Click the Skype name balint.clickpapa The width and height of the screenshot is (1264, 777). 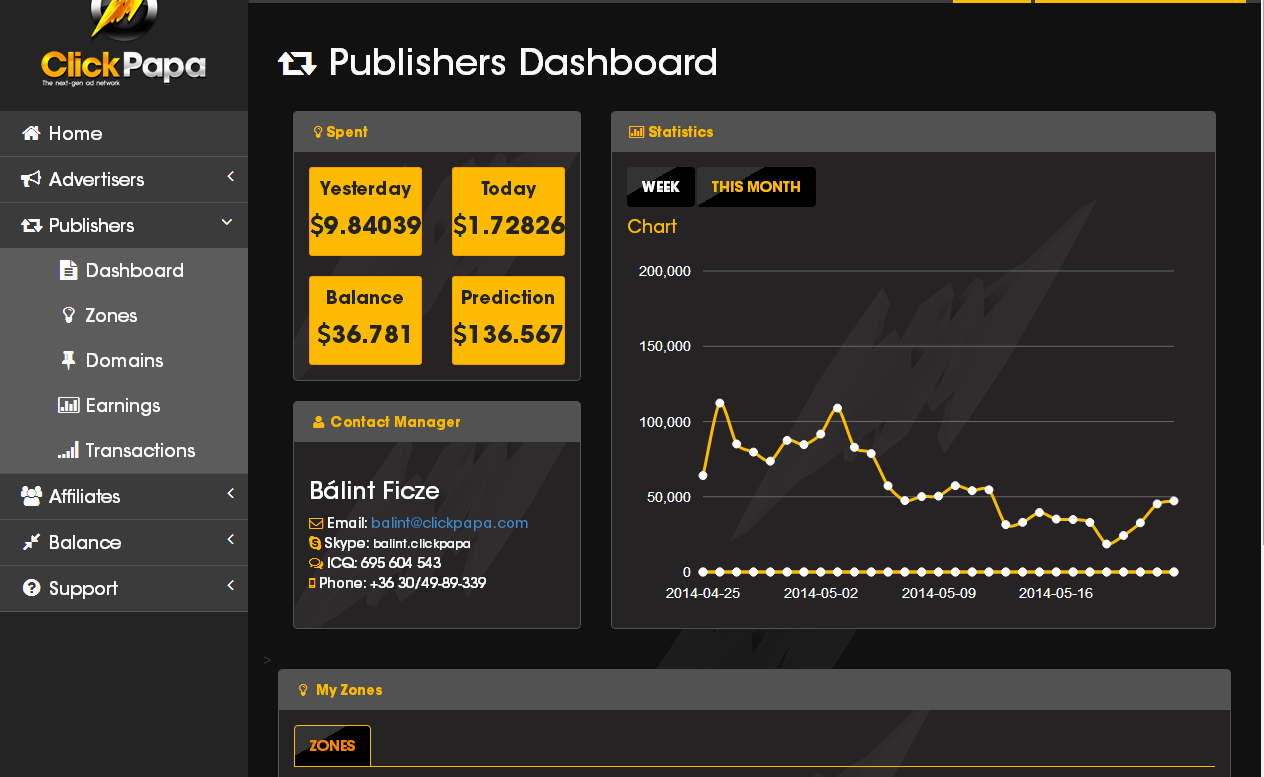tap(422, 544)
